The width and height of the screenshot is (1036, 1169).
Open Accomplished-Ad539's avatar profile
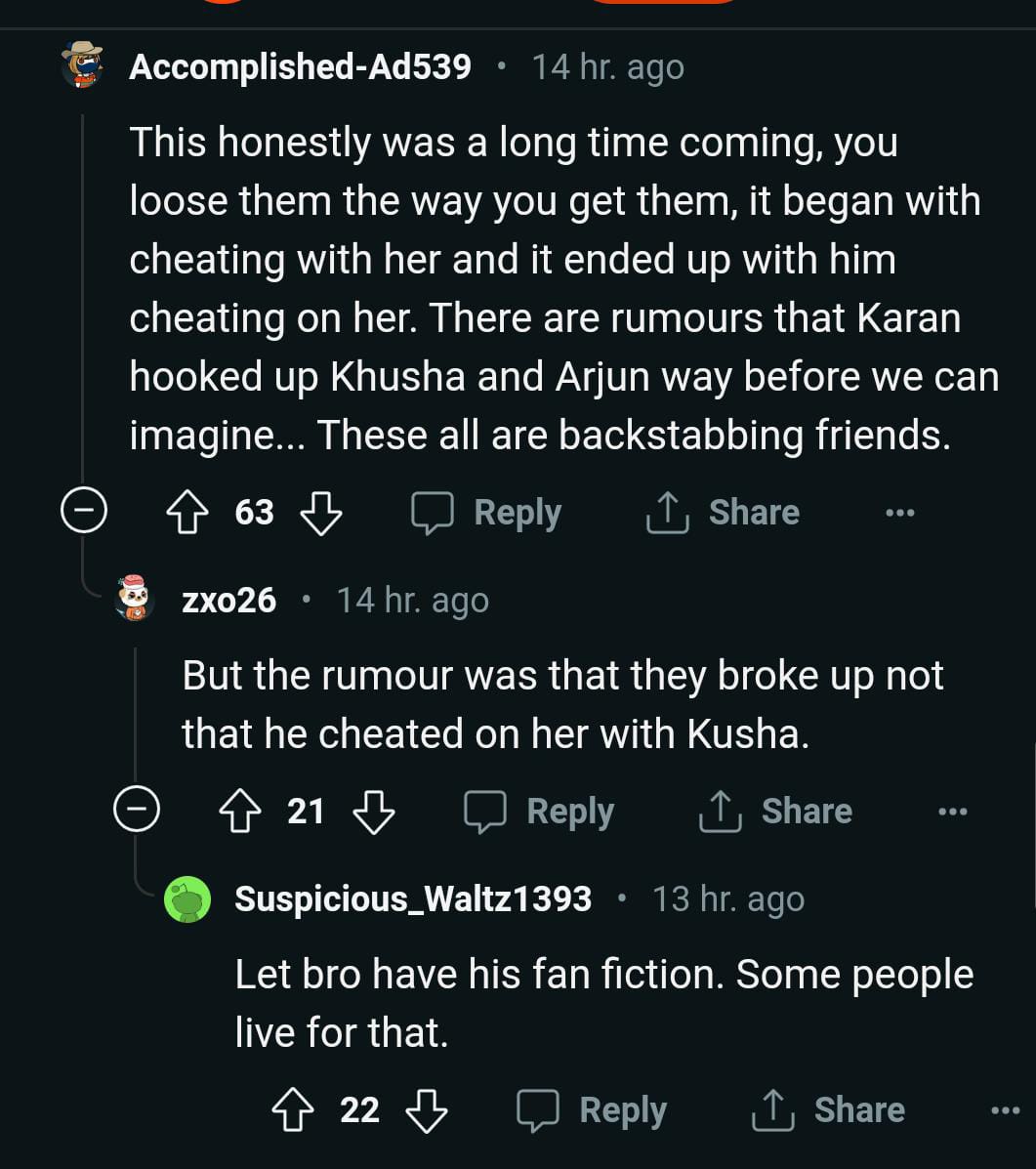point(82,65)
